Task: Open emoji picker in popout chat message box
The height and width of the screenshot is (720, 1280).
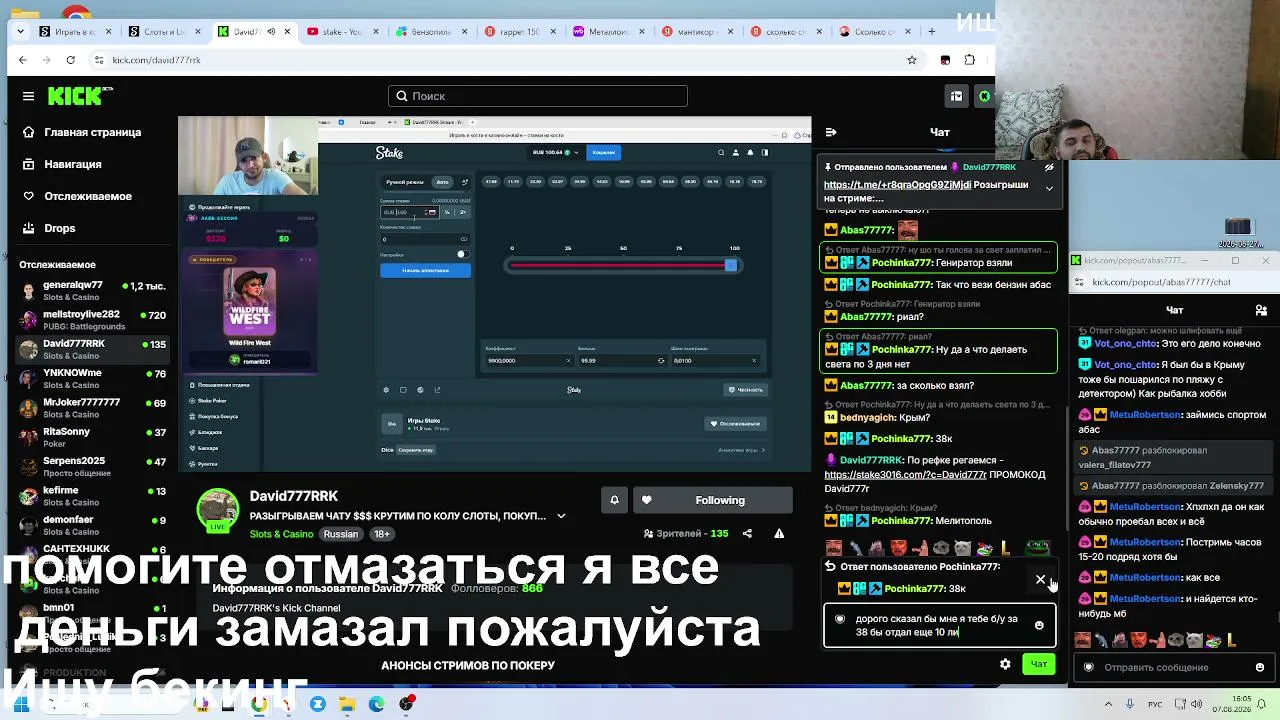Action: pyautogui.click(x=1260, y=667)
